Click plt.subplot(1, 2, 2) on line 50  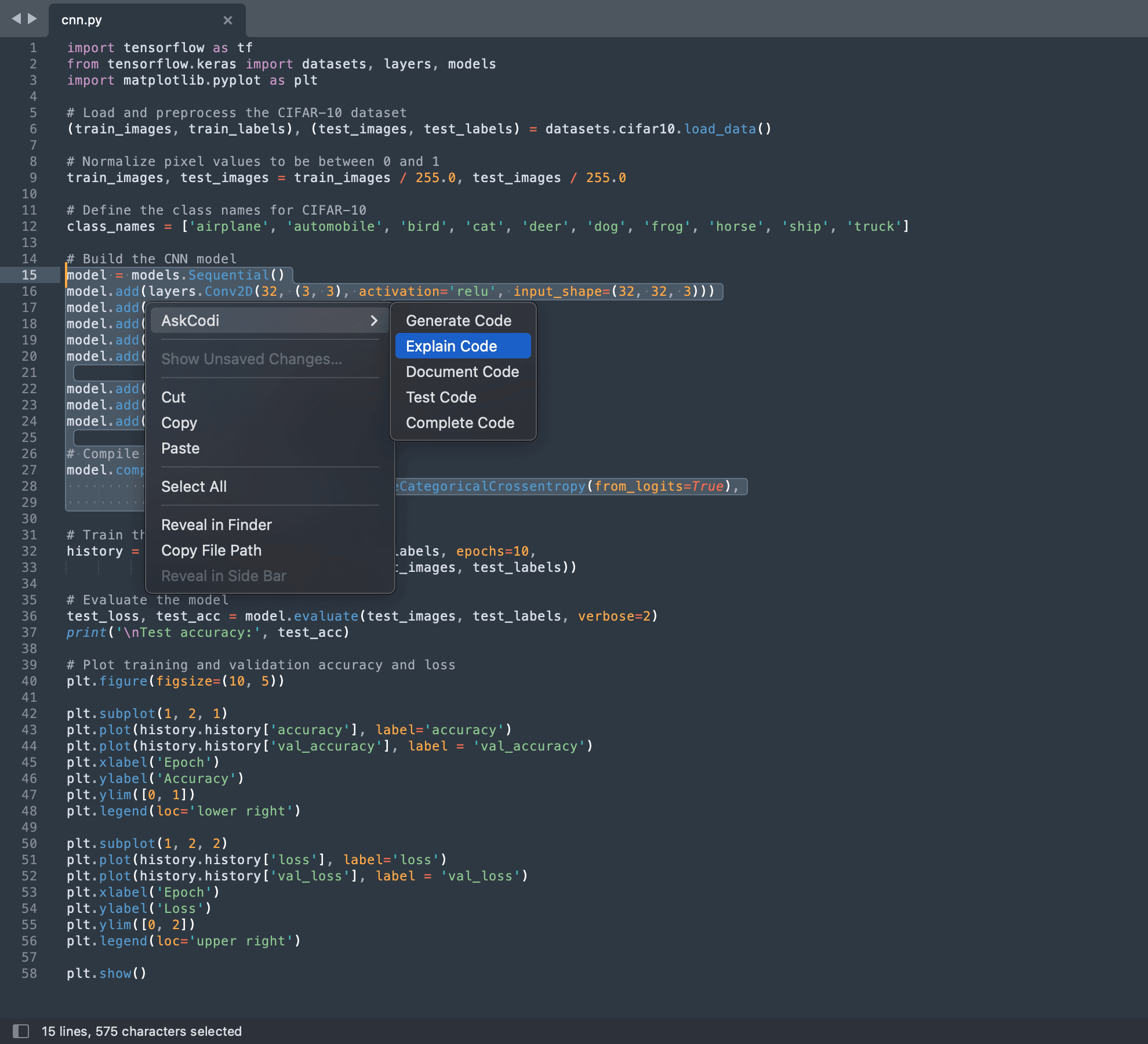[x=147, y=843]
